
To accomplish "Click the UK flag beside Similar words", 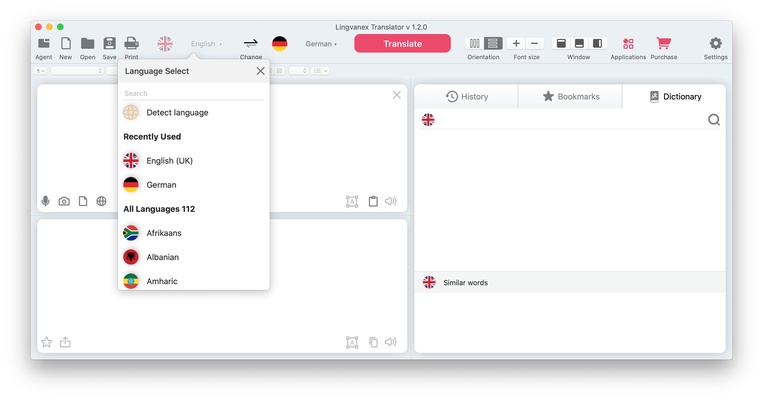I will point(429,282).
